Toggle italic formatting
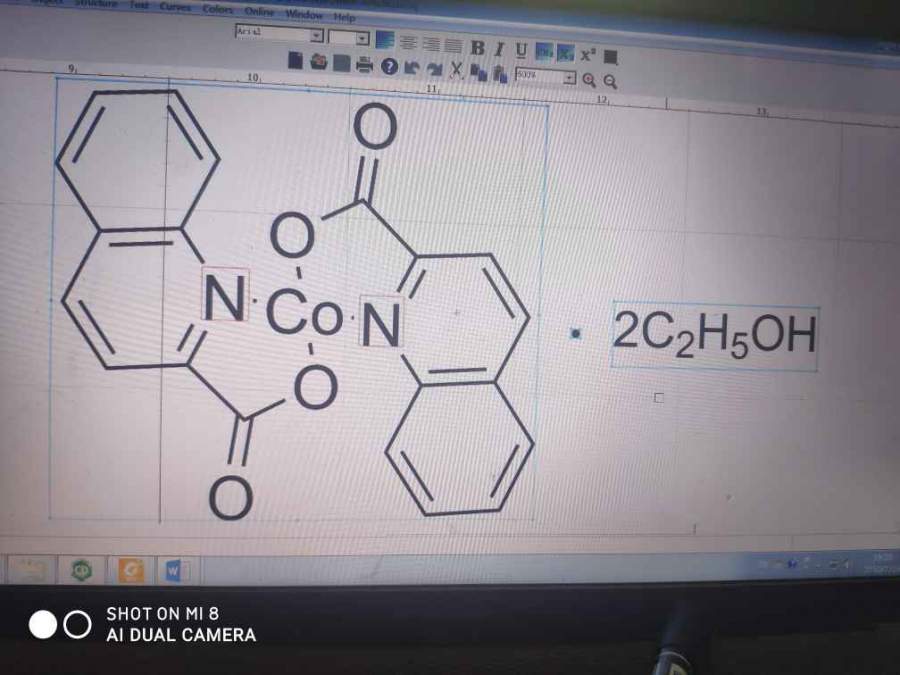This screenshot has height=675, width=900. (499, 49)
